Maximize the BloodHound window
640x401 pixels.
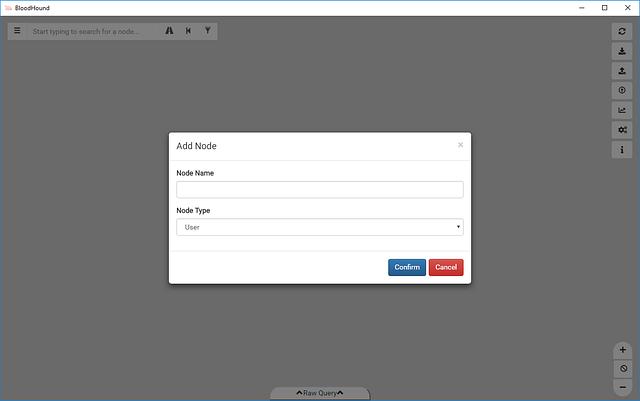tap(604, 8)
